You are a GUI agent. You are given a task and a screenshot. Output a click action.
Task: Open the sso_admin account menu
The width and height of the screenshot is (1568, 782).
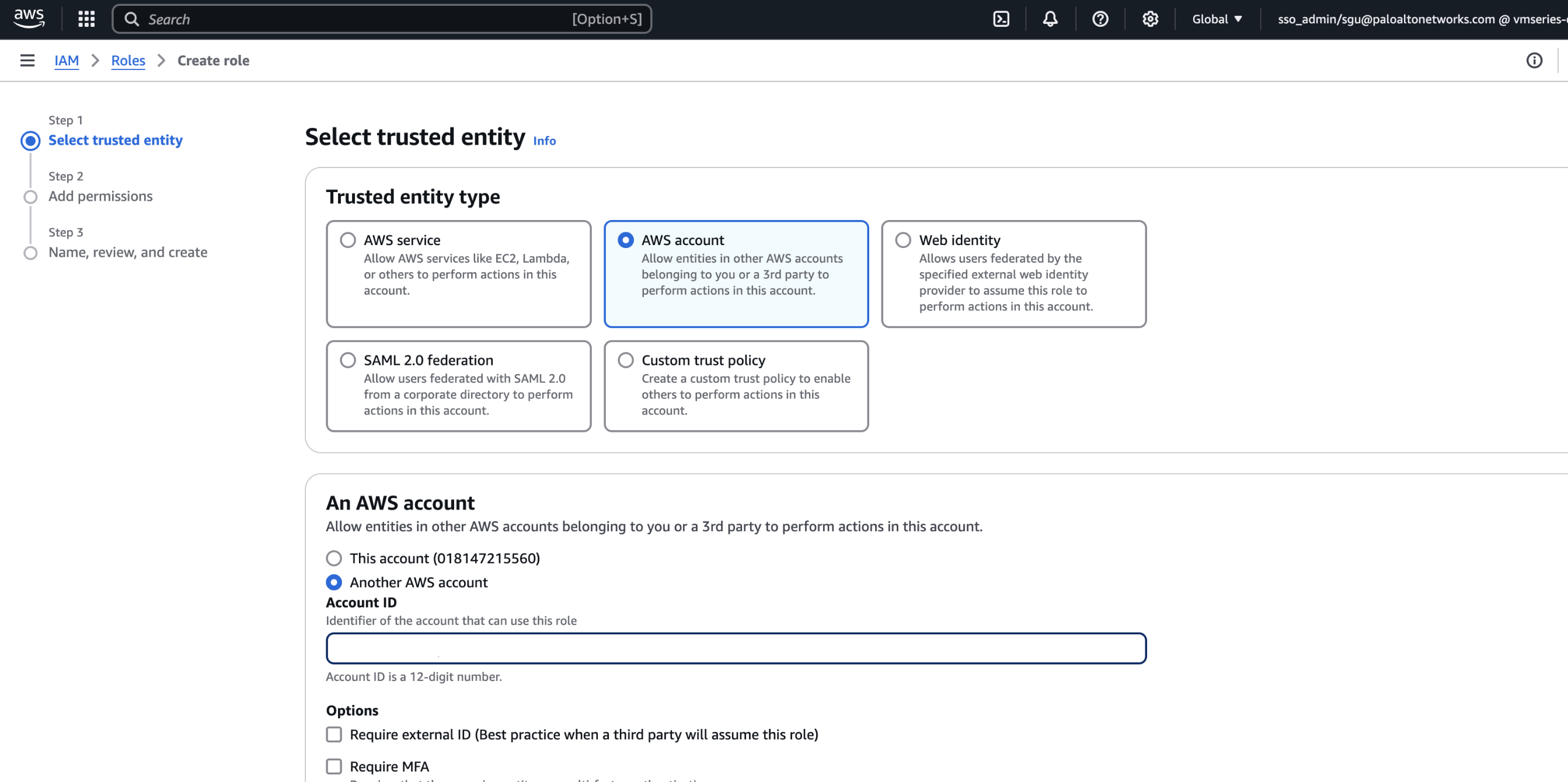1418,19
